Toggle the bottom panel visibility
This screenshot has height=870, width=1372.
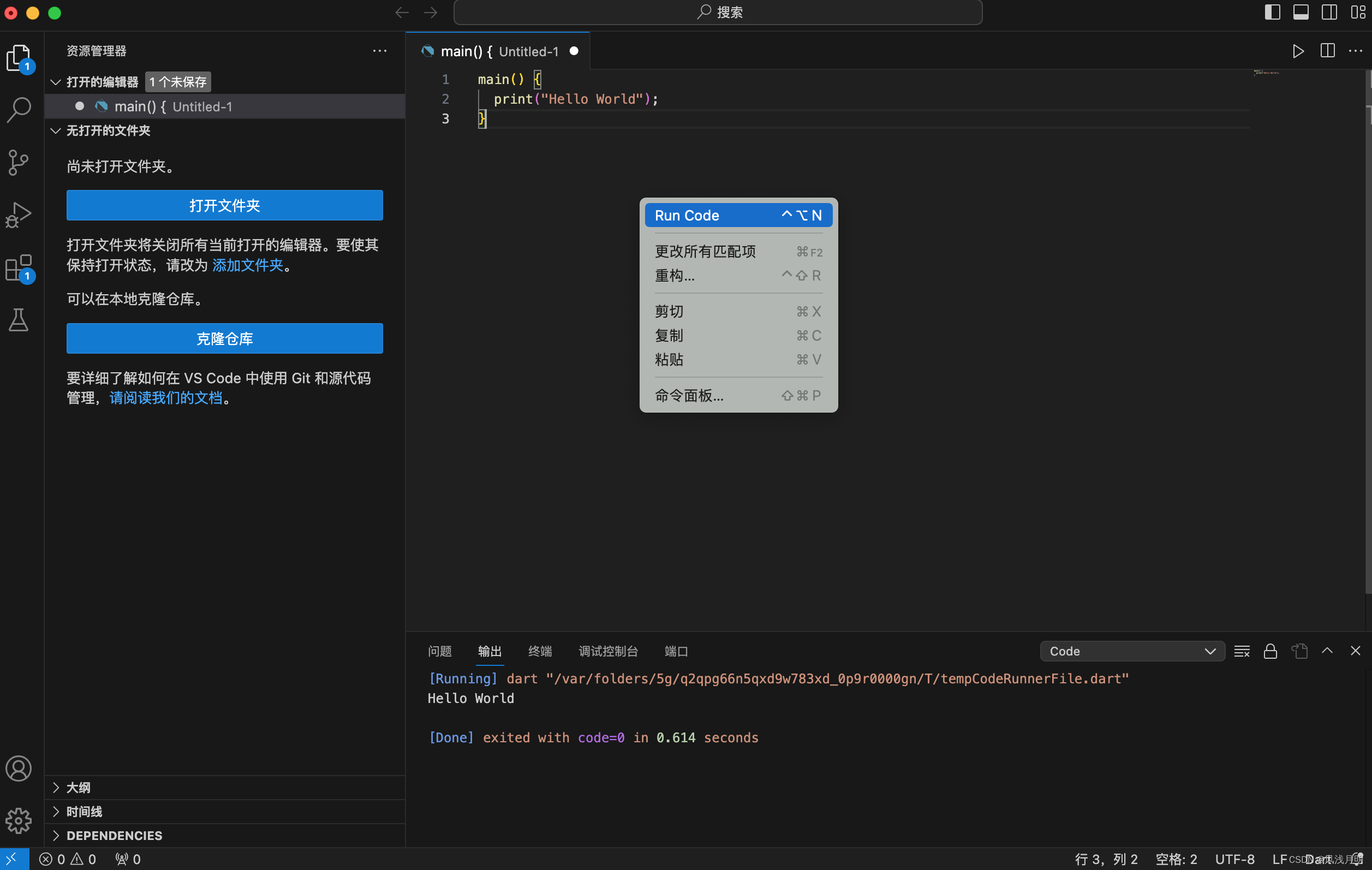click(1301, 12)
